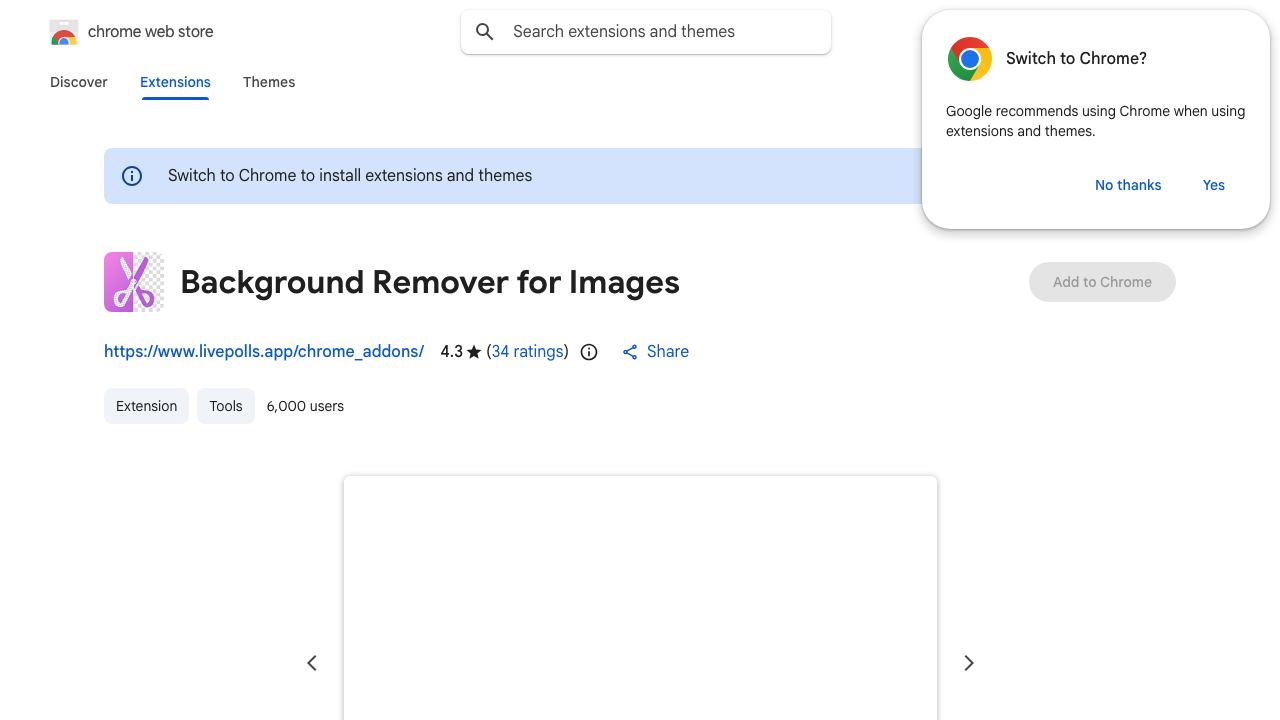The image size is (1280, 720).
Task: Click the Background Remover scissors icon
Action: click(x=134, y=282)
